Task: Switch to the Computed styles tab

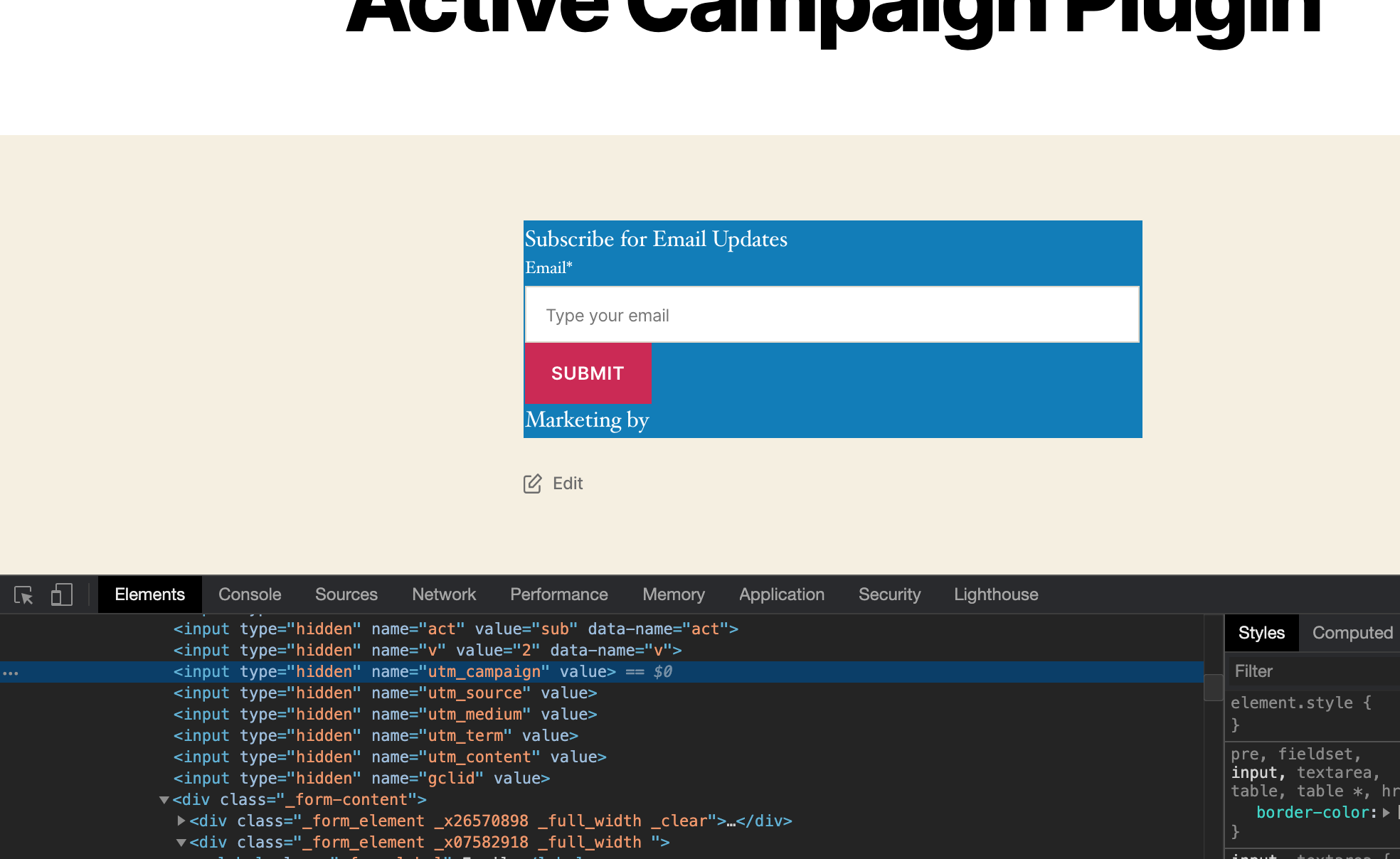Action: pos(1352,633)
